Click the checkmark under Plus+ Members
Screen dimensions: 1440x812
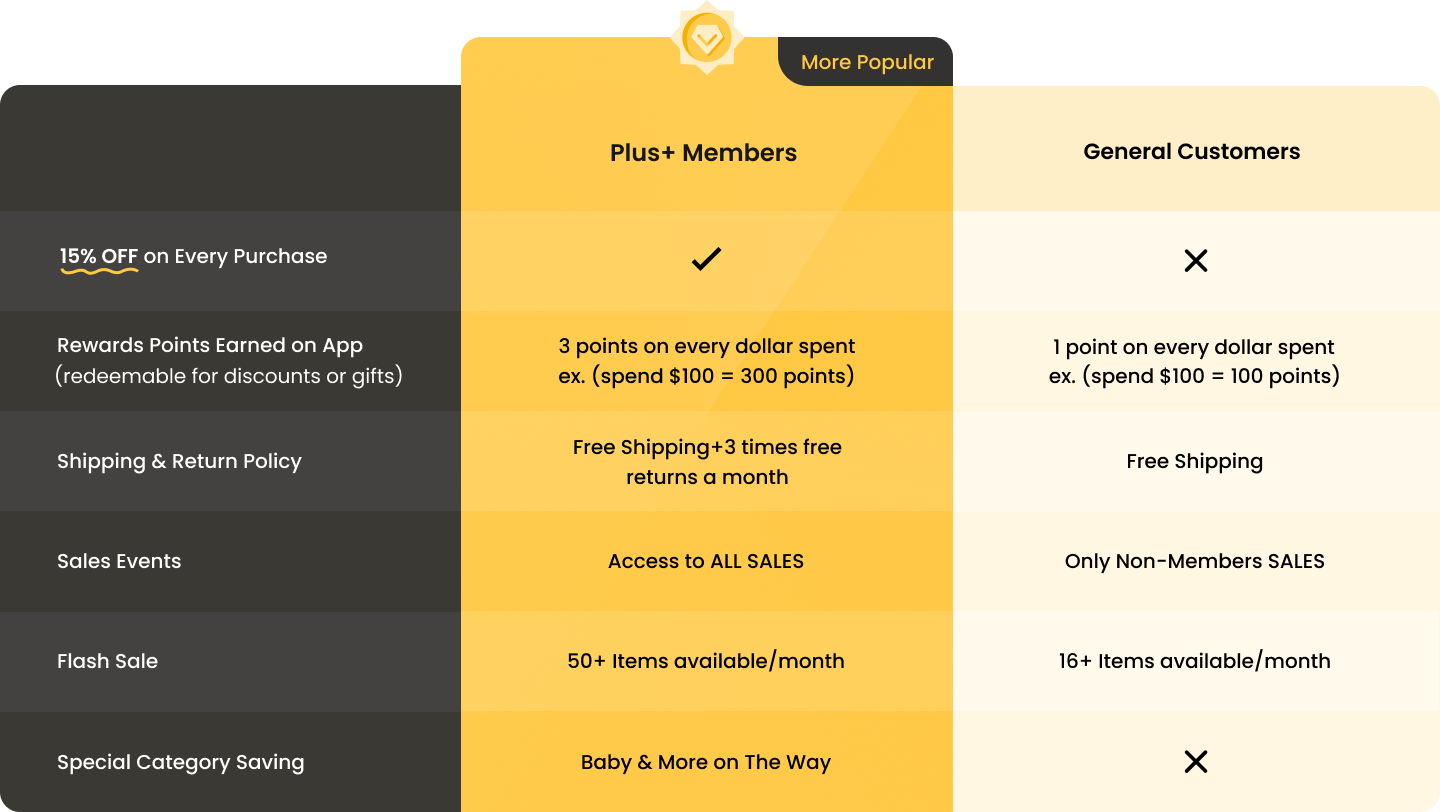pyautogui.click(x=706, y=260)
